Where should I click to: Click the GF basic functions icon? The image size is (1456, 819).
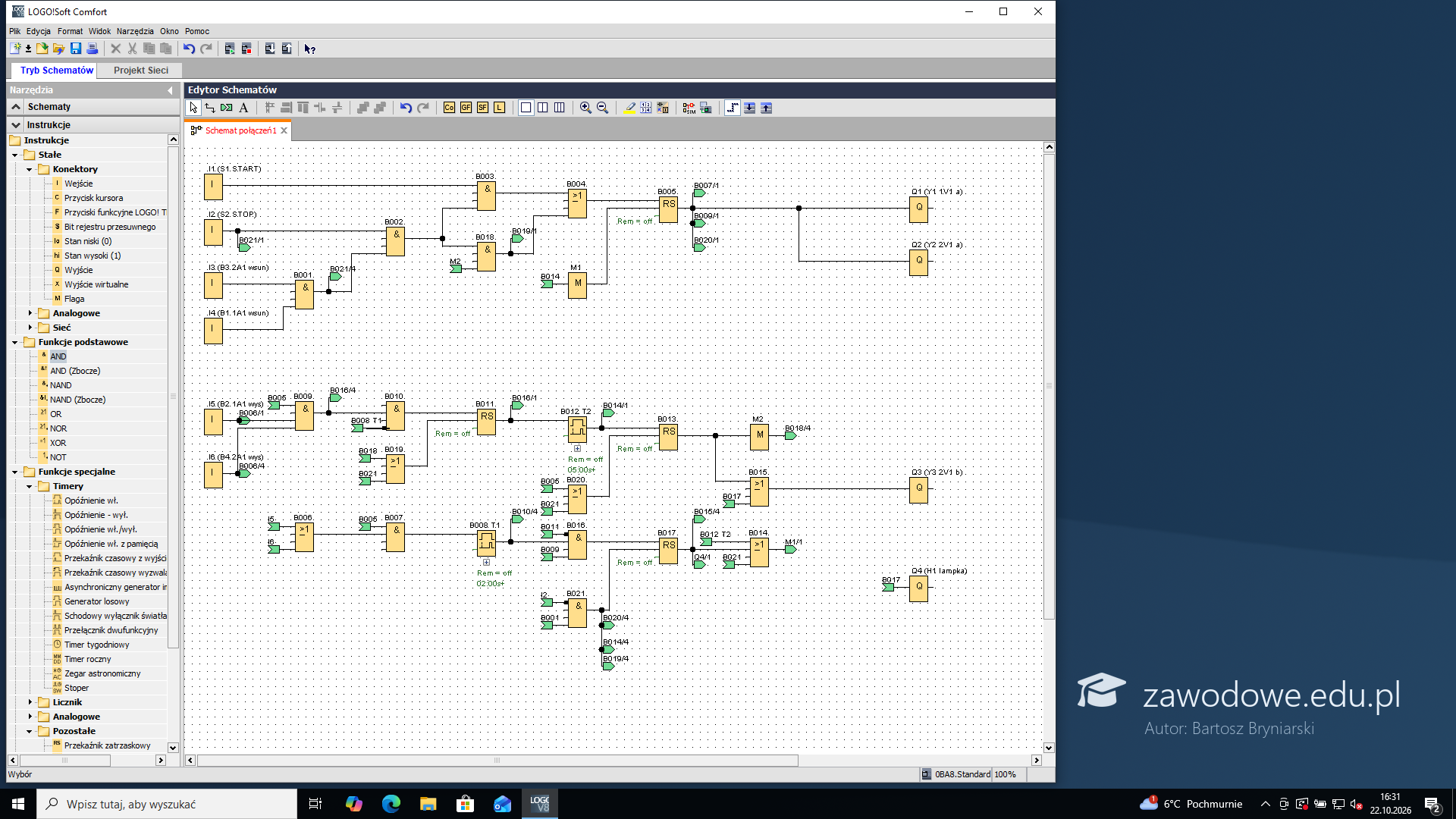click(466, 108)
